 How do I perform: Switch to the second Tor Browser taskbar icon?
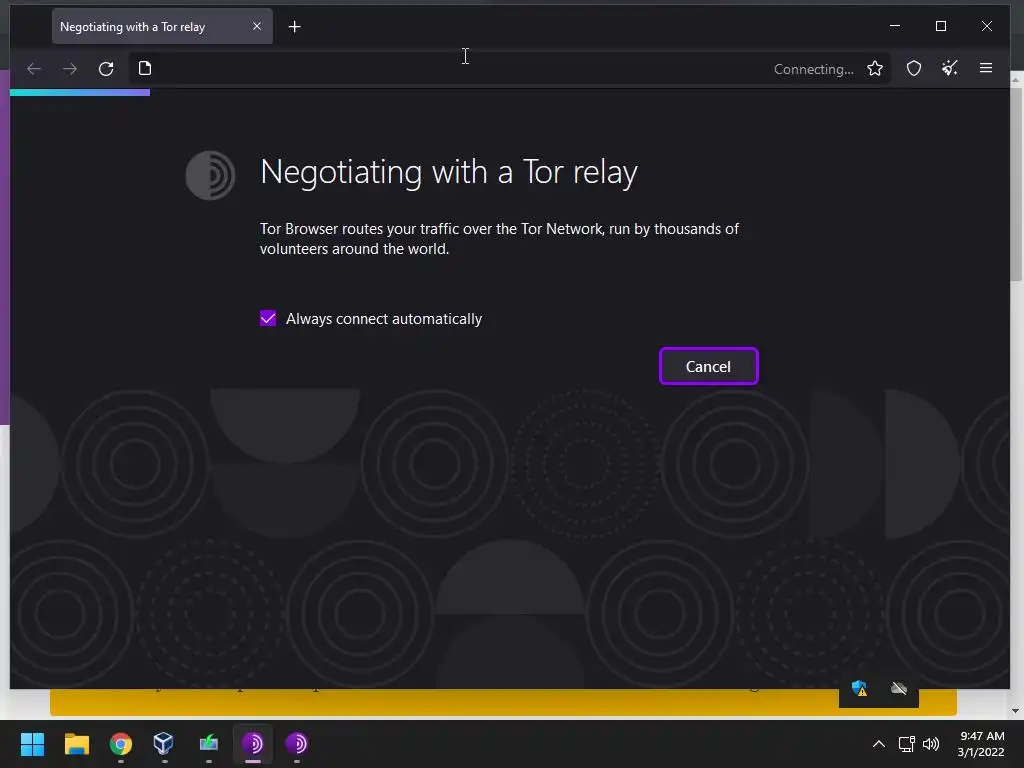(x=296, y=744)
